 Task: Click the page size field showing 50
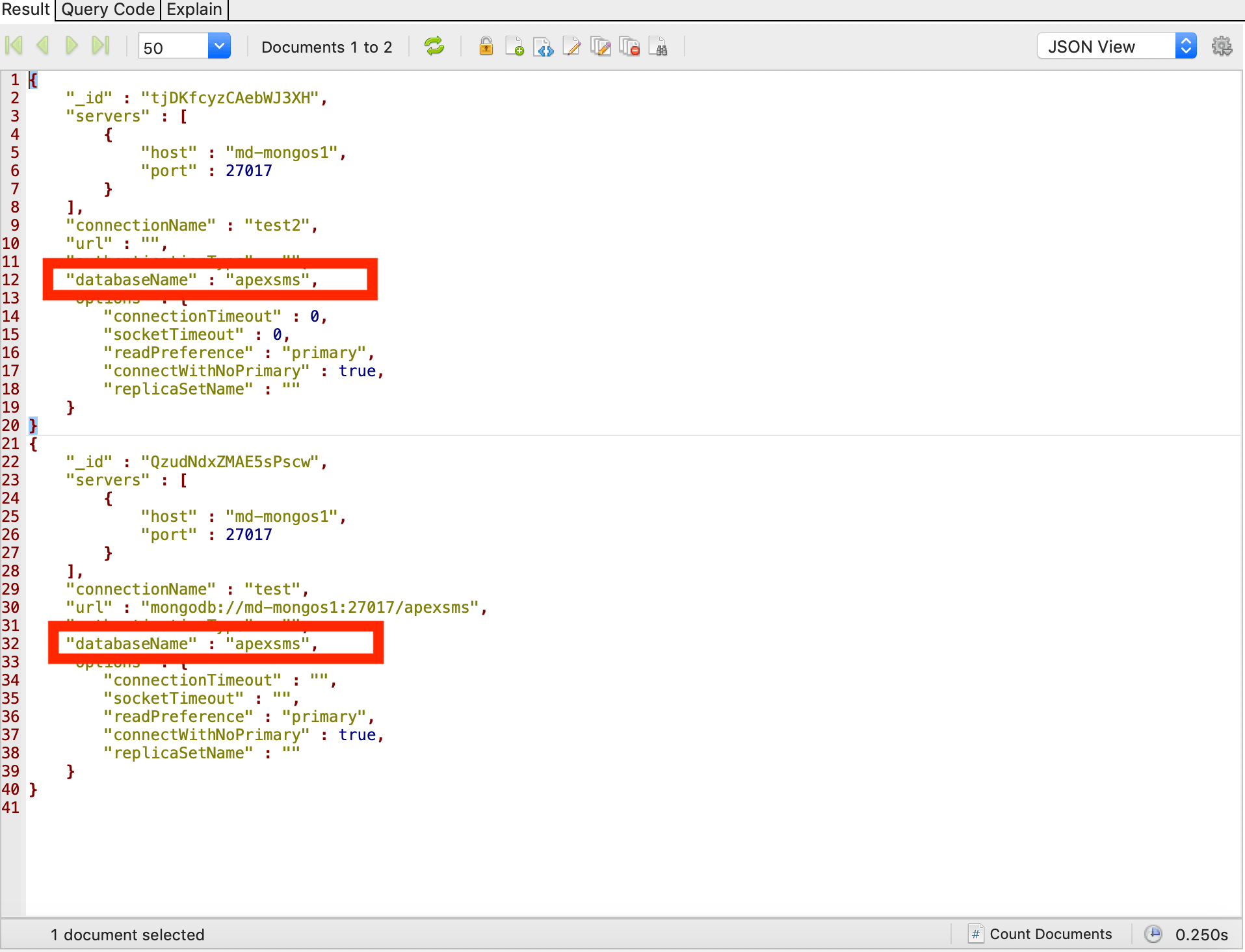[x=173, y=47]
